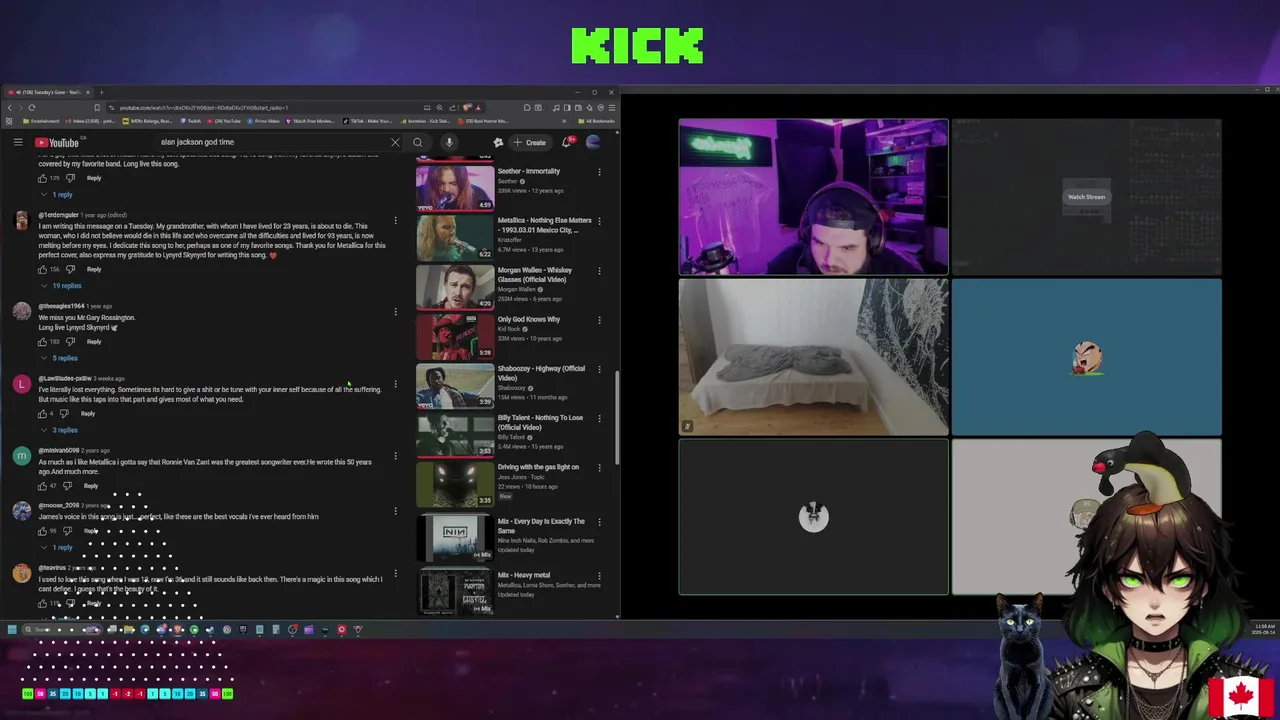Open the YouTube account avatar menu
This screenshot has width=1280, height=720.
(593, 142)
